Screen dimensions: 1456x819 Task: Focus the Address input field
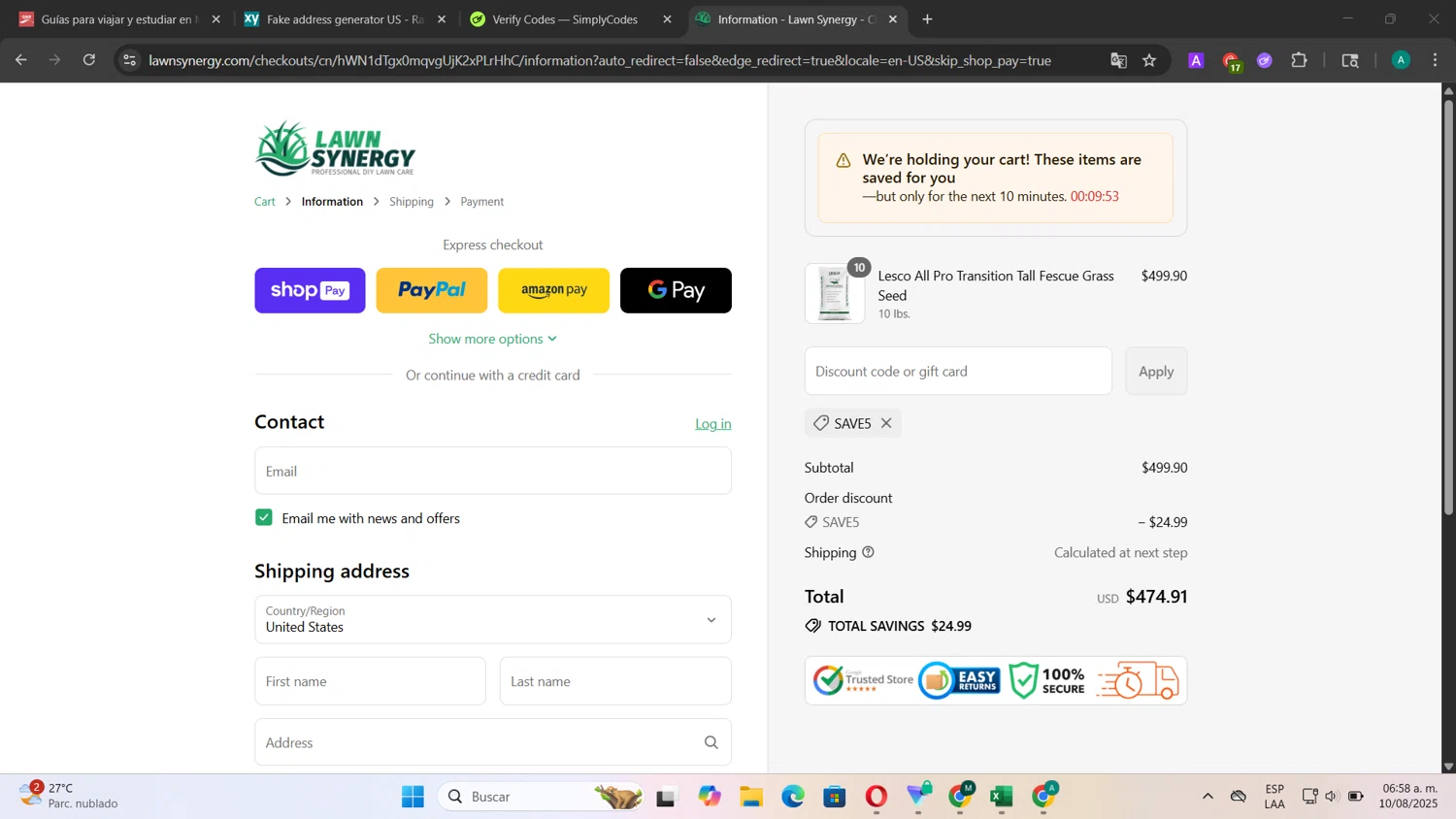click(493, 742)
